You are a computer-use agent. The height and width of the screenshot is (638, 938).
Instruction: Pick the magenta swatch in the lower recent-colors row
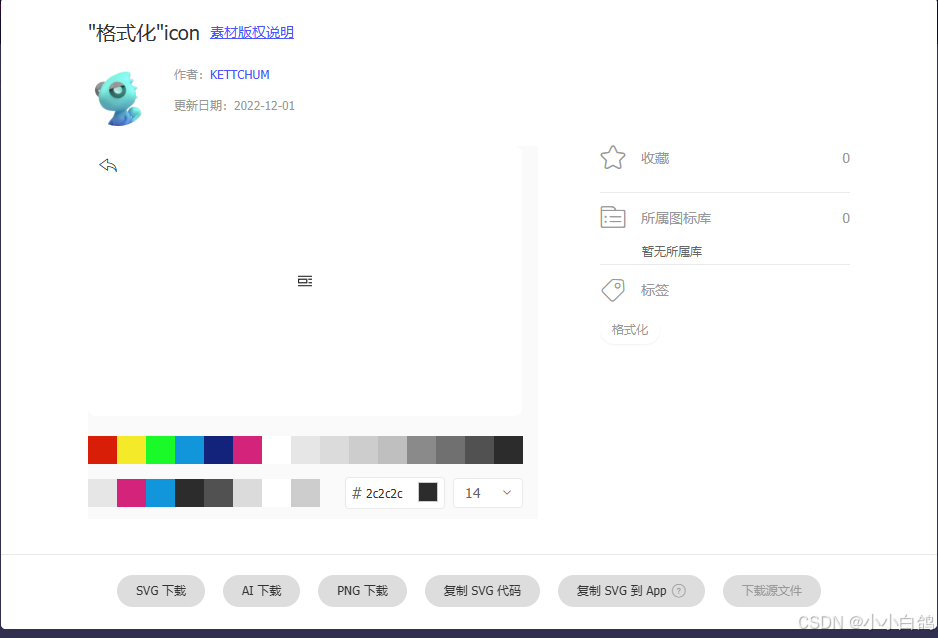pos(132,493)
